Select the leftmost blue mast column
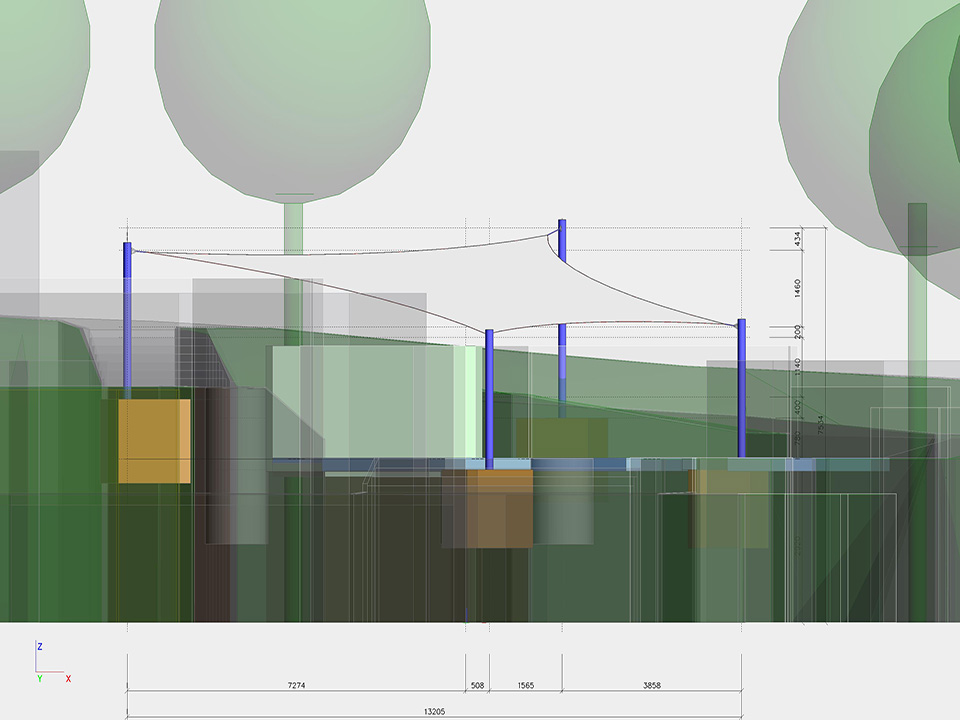 tap(127, 320)
